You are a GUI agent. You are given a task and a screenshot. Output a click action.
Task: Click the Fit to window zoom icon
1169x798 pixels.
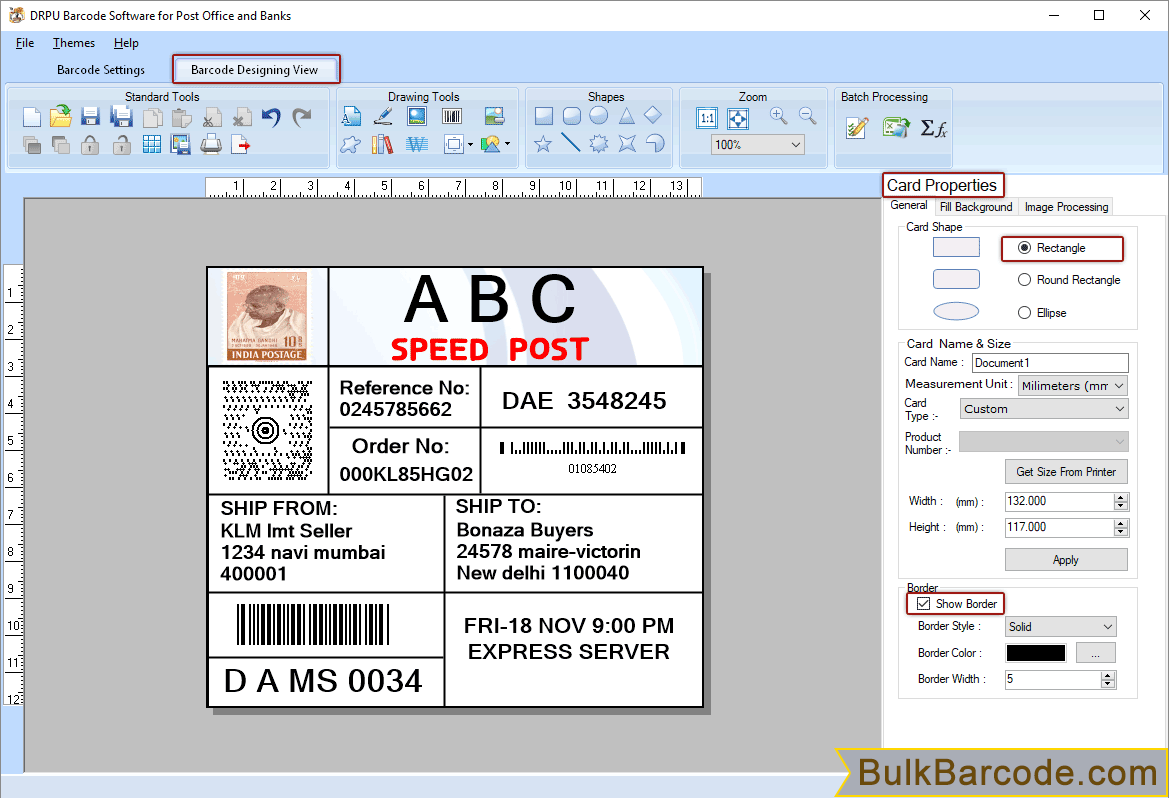[x=737, y=118]
